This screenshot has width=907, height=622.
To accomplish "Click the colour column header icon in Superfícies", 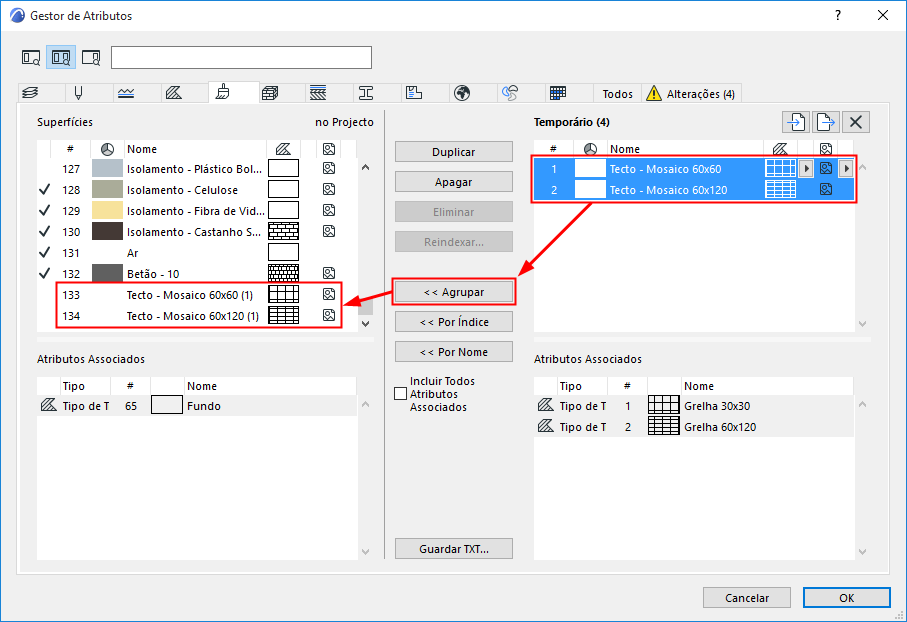I will tap(107, 149).
